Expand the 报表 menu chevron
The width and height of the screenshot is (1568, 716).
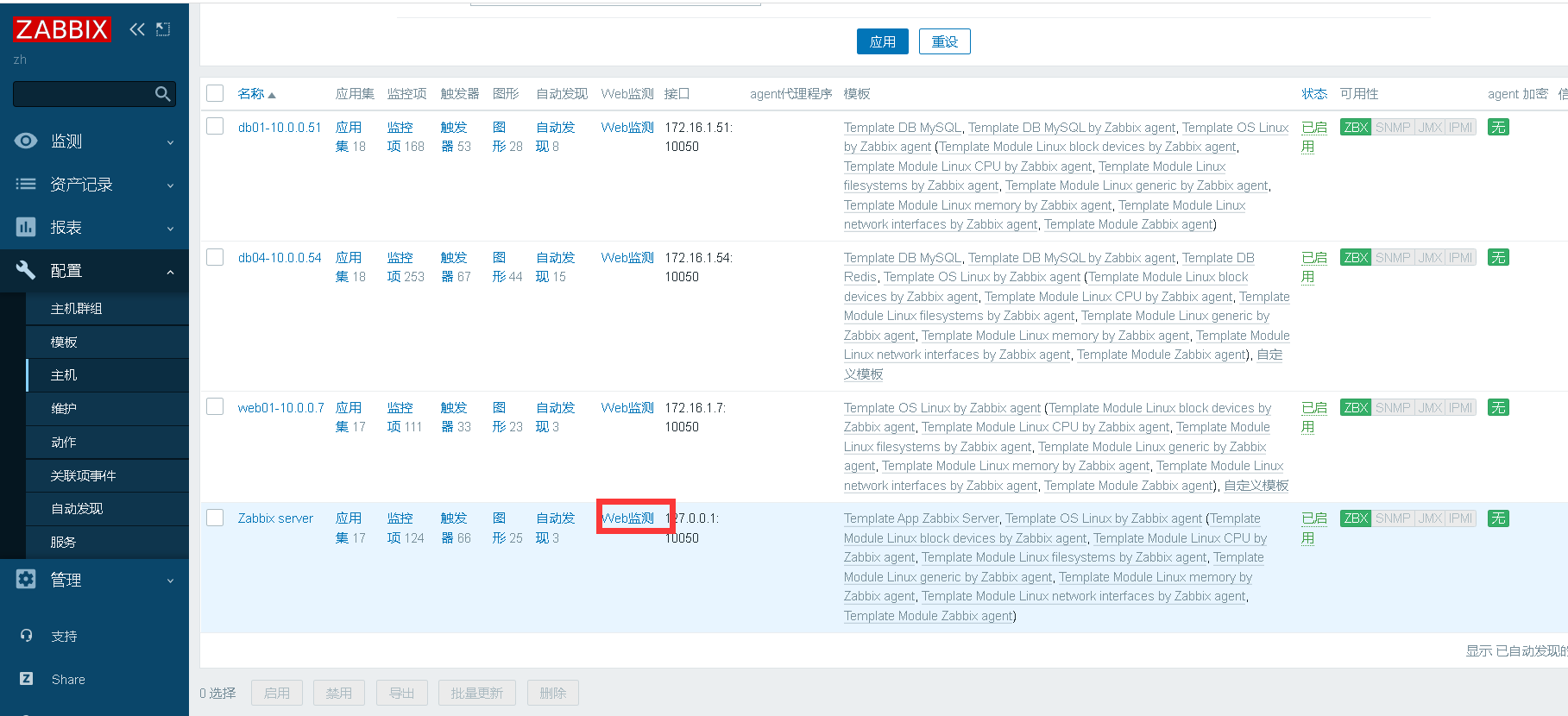pyautogui.click(x=170, y=229)
